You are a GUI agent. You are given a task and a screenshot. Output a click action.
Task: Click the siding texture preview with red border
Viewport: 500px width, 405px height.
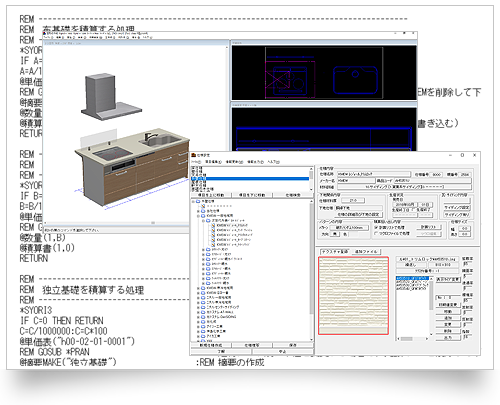[x=353, y=295]
